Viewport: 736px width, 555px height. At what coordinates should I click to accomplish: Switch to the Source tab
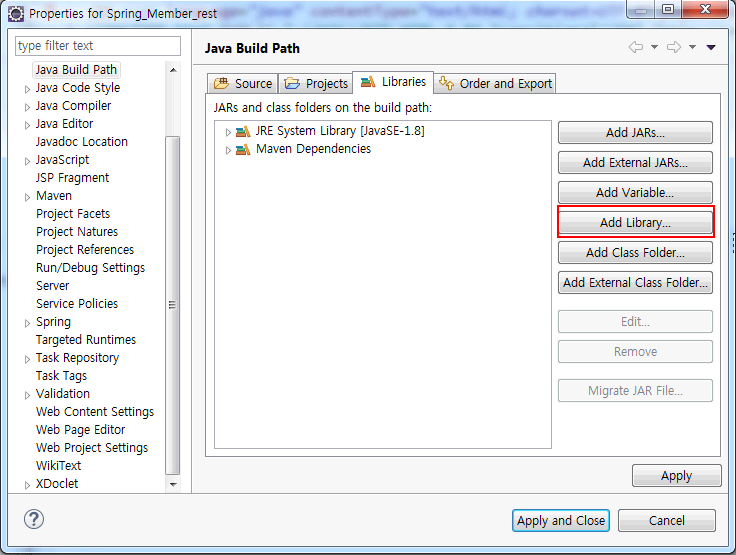(x=243, y=84)
